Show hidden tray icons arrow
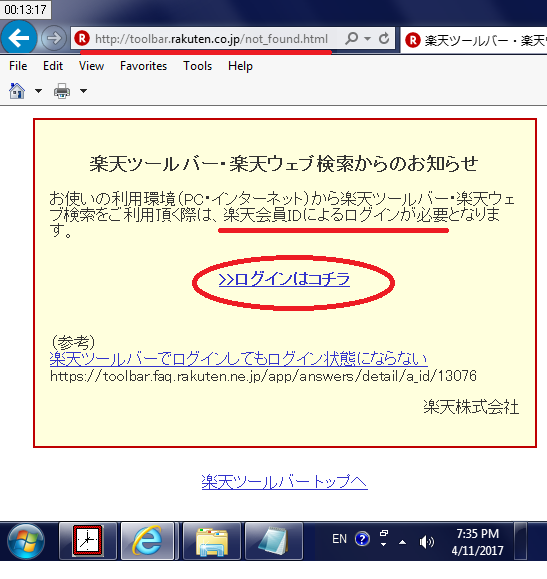547x579 pixels. 403,542
